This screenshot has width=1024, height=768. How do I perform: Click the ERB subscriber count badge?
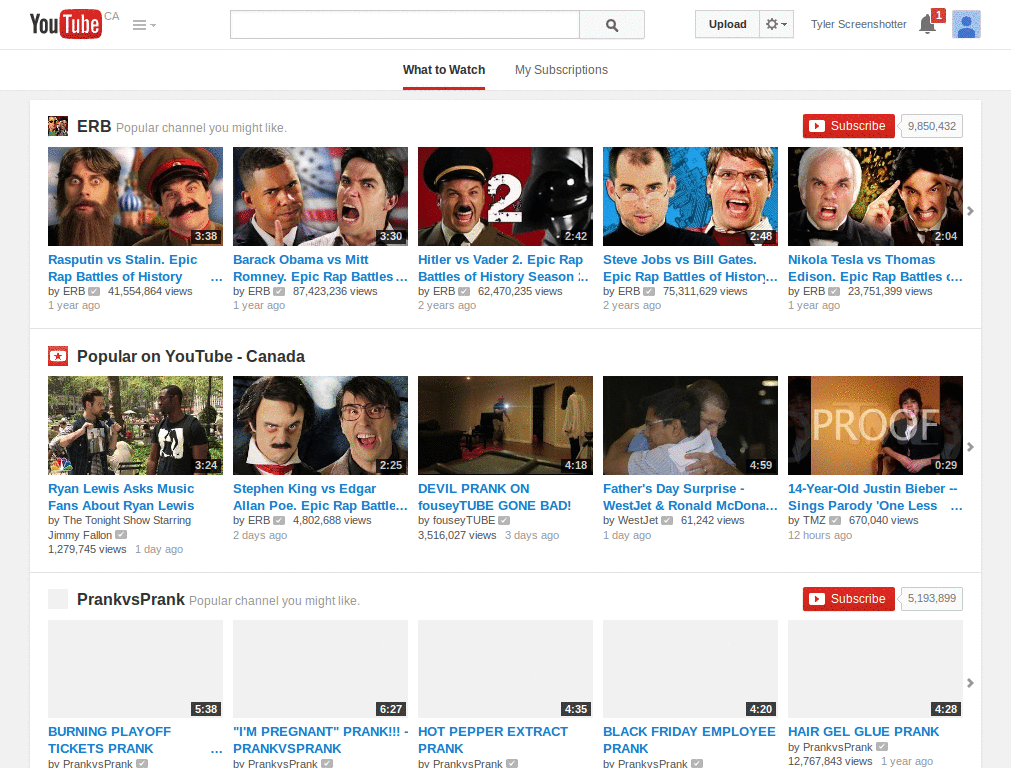(930, 126)
